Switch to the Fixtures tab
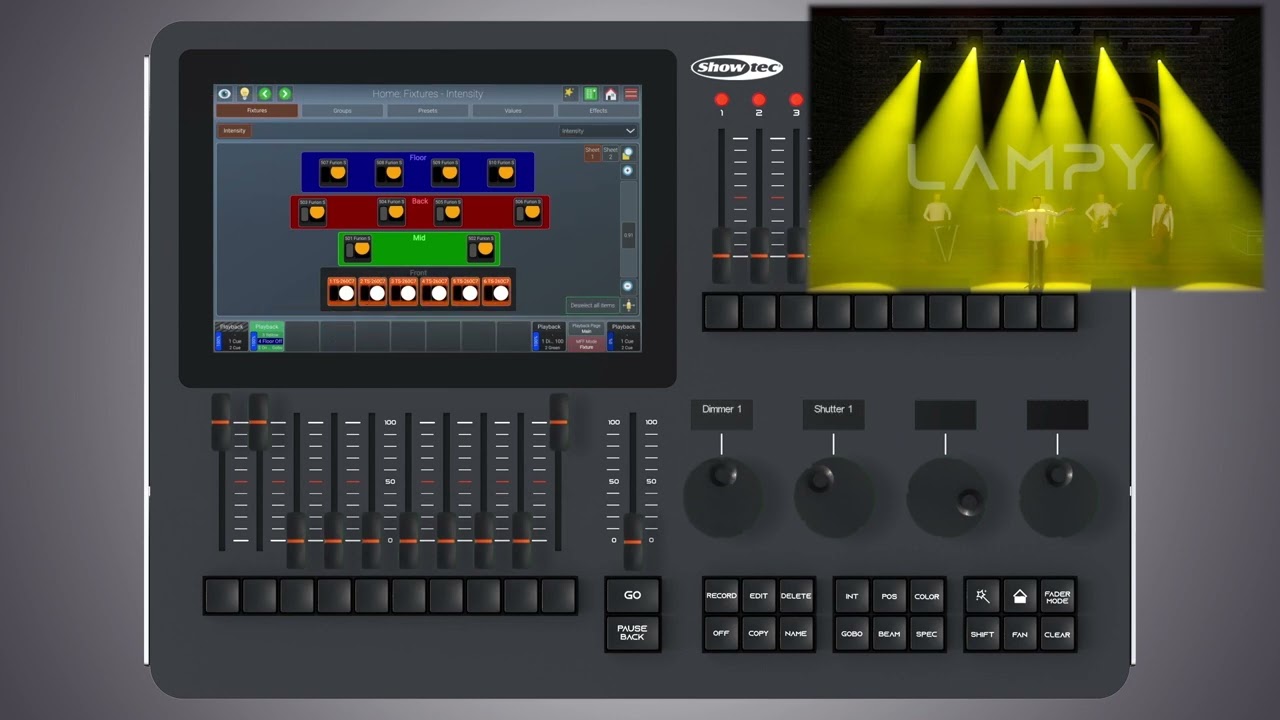The width and height of the screenshot is (1280, 720). [257, 111]
